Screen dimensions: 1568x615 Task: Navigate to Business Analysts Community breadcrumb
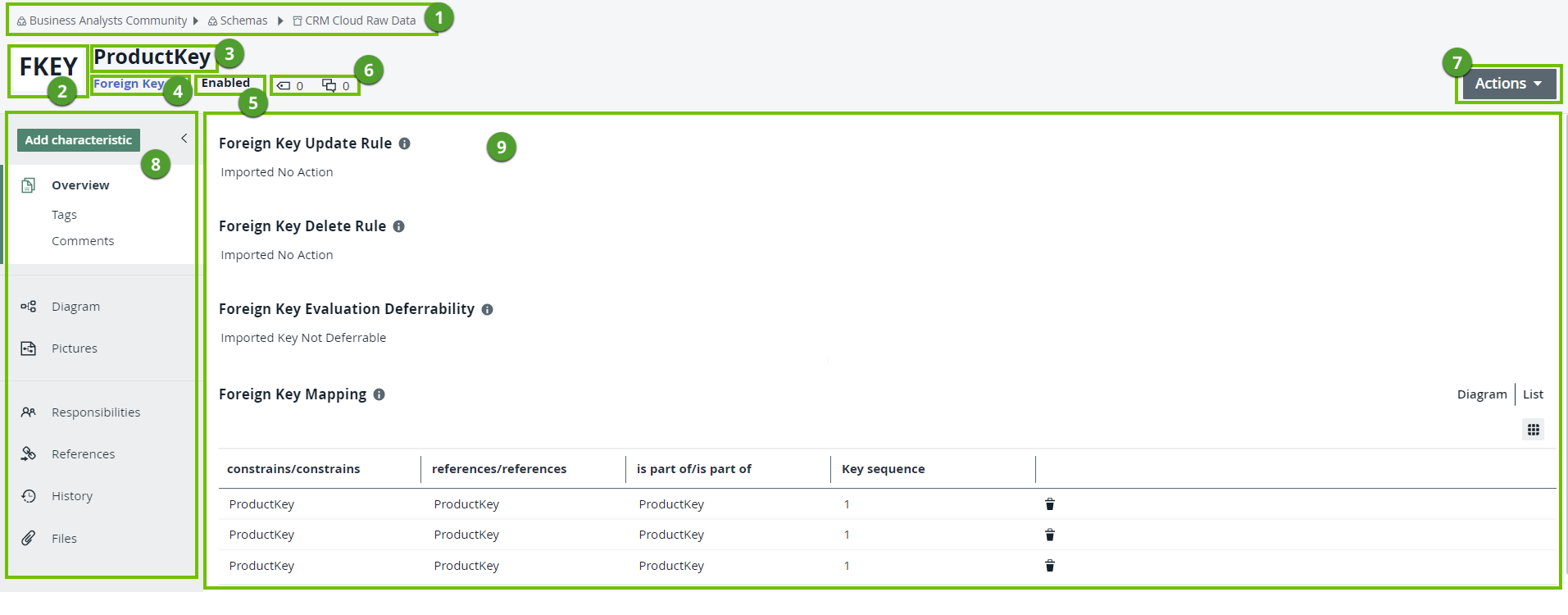pyautogui.click(x=107, y=20)
